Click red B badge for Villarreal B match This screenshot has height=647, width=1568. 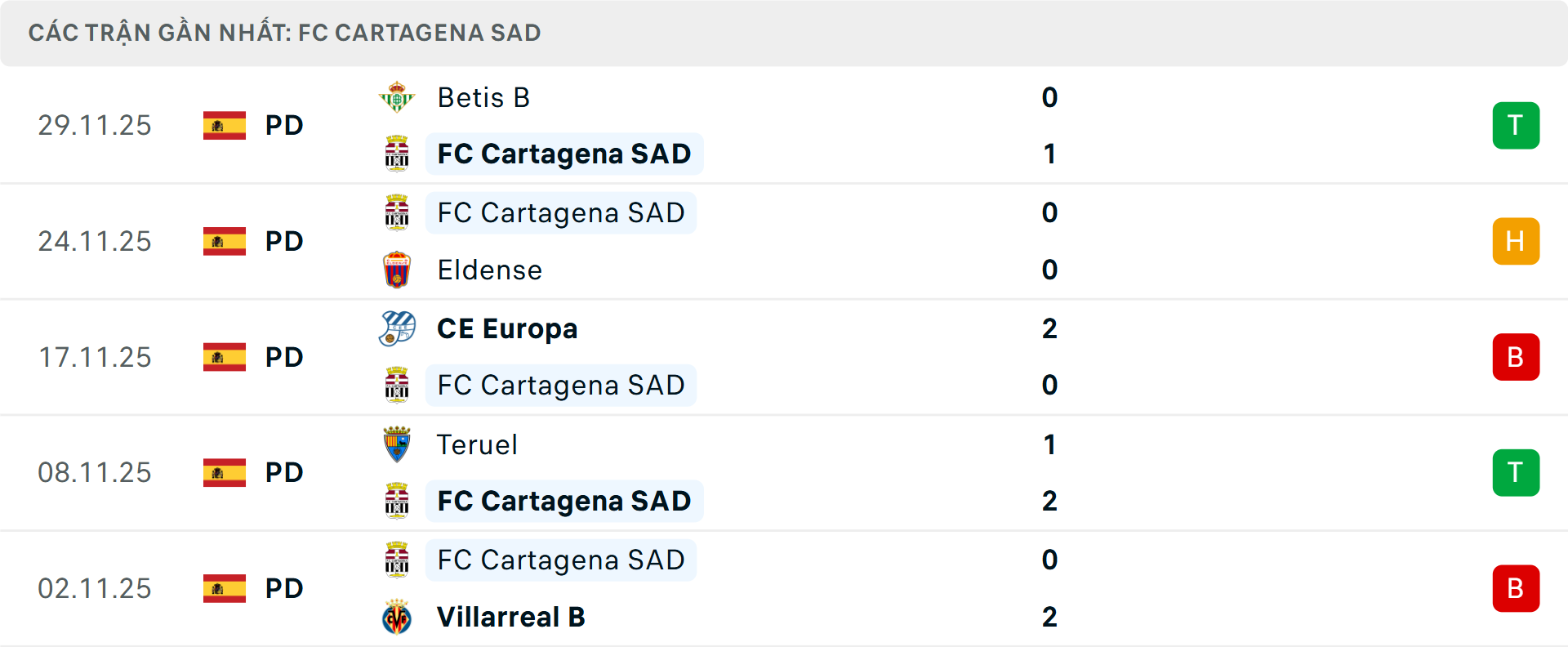[1516, 588]
